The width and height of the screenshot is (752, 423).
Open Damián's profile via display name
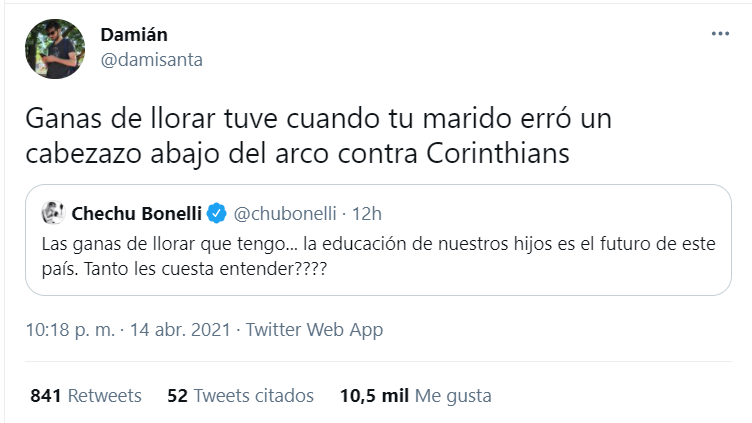click(x=134, y=35)
